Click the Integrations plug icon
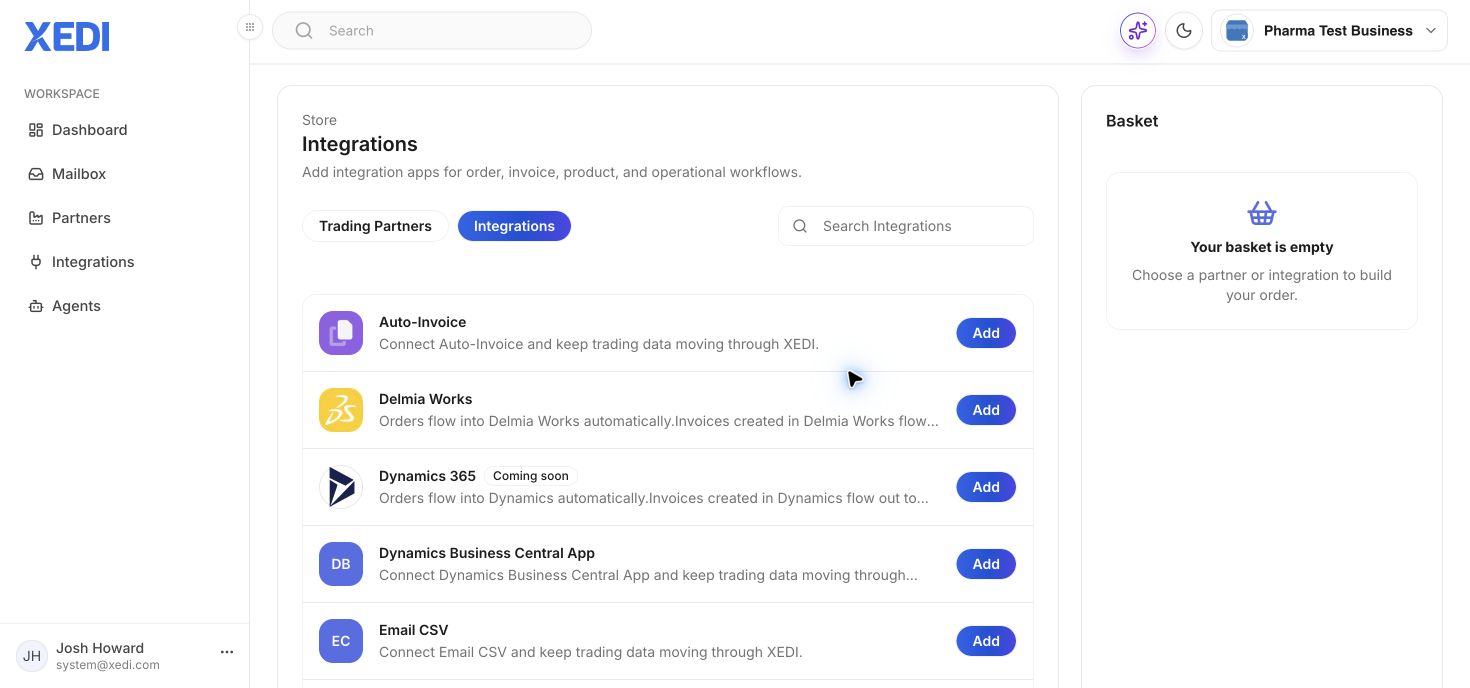This screenshot has width=1470, height=688. pos(36,262)
